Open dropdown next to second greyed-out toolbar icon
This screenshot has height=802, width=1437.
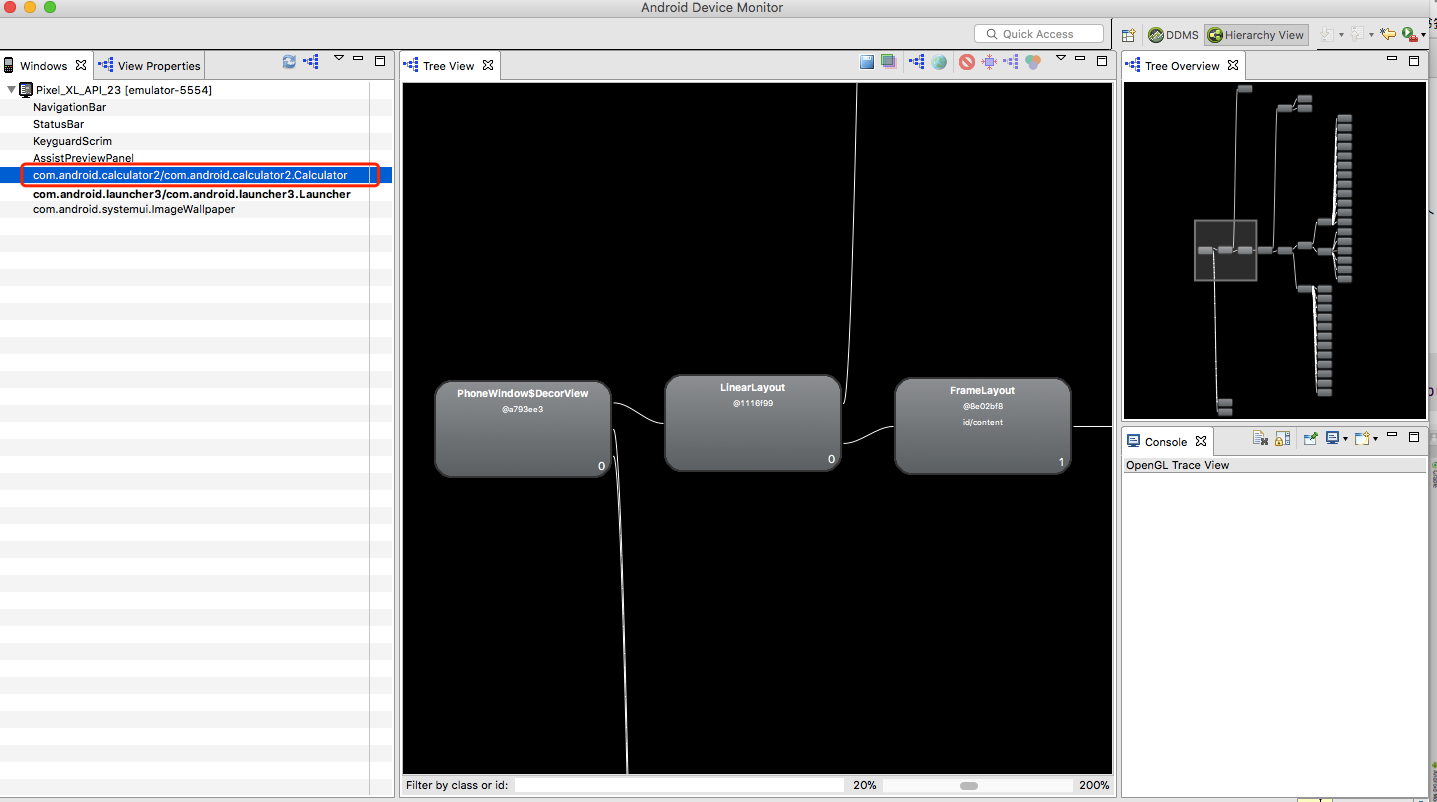pos(1371,36)
